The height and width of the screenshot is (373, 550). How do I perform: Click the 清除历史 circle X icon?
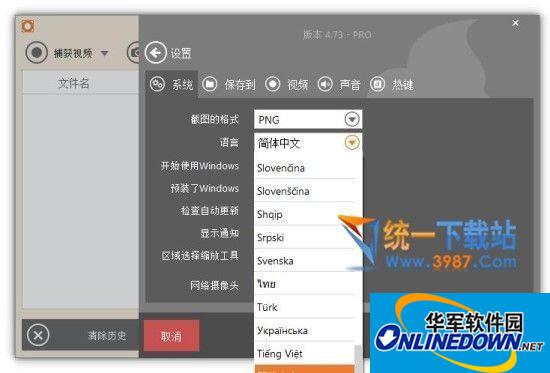coord(38,335)
